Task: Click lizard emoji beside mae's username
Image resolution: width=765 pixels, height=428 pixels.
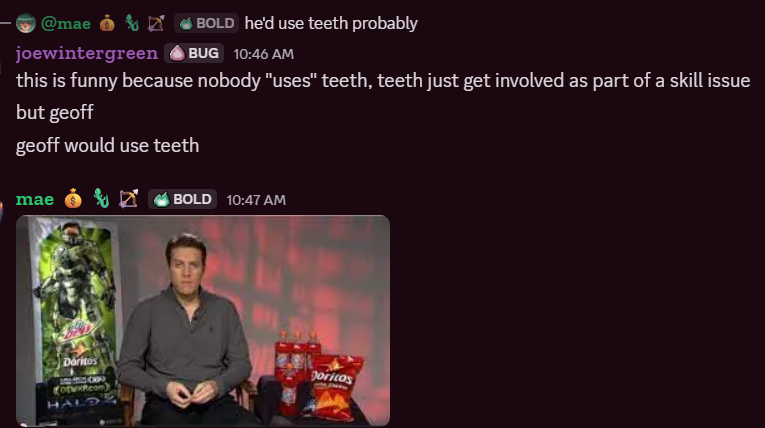Action: point(100,199)
